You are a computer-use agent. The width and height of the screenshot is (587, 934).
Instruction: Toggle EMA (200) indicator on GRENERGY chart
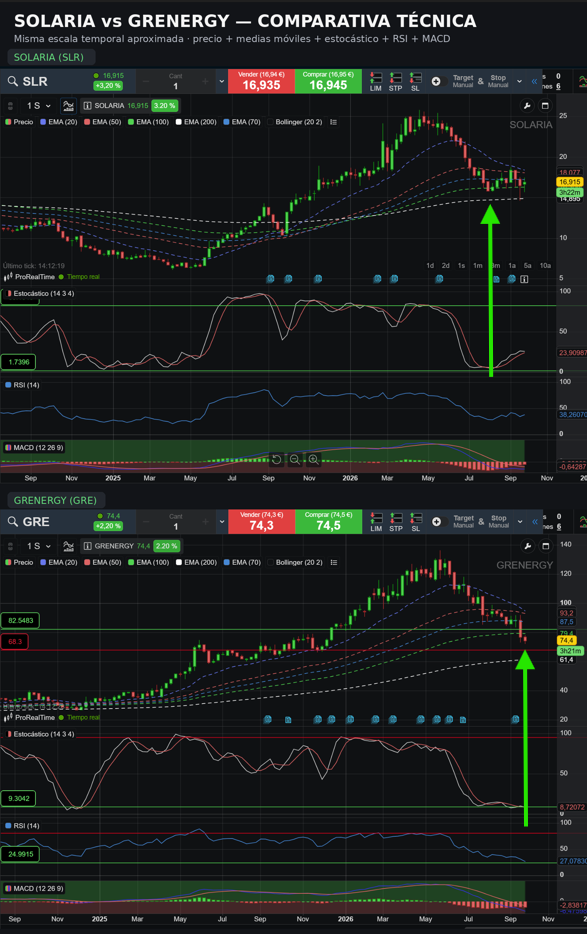[x=196, y=562]
